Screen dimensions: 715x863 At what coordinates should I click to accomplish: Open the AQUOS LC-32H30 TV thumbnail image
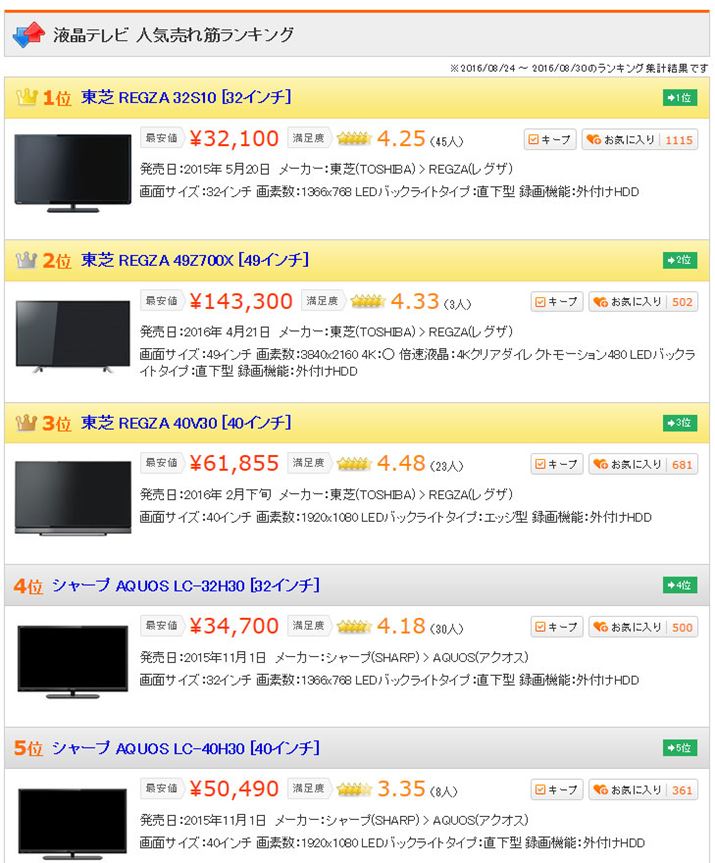pos(73,662)
